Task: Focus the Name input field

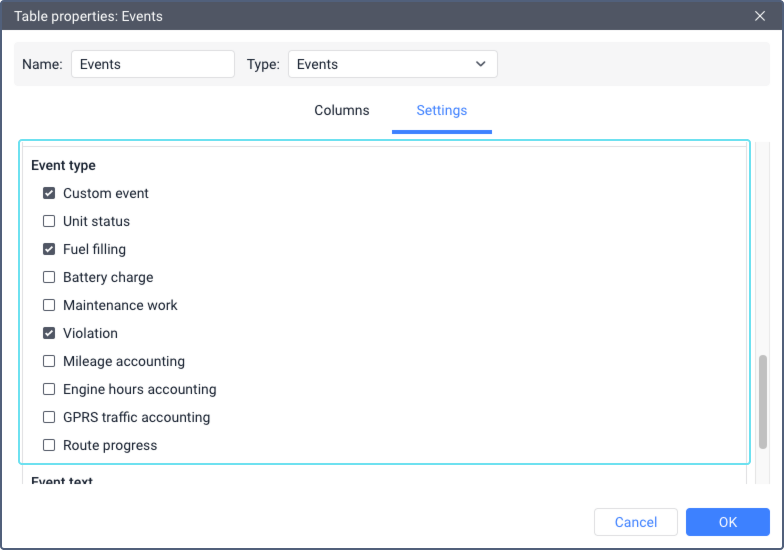Action: tap(152, 64)
